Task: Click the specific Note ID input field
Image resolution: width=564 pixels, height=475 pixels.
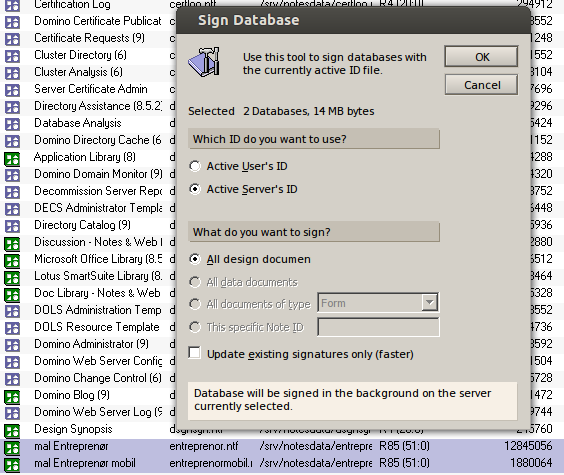Action: [x=378, y=327]
